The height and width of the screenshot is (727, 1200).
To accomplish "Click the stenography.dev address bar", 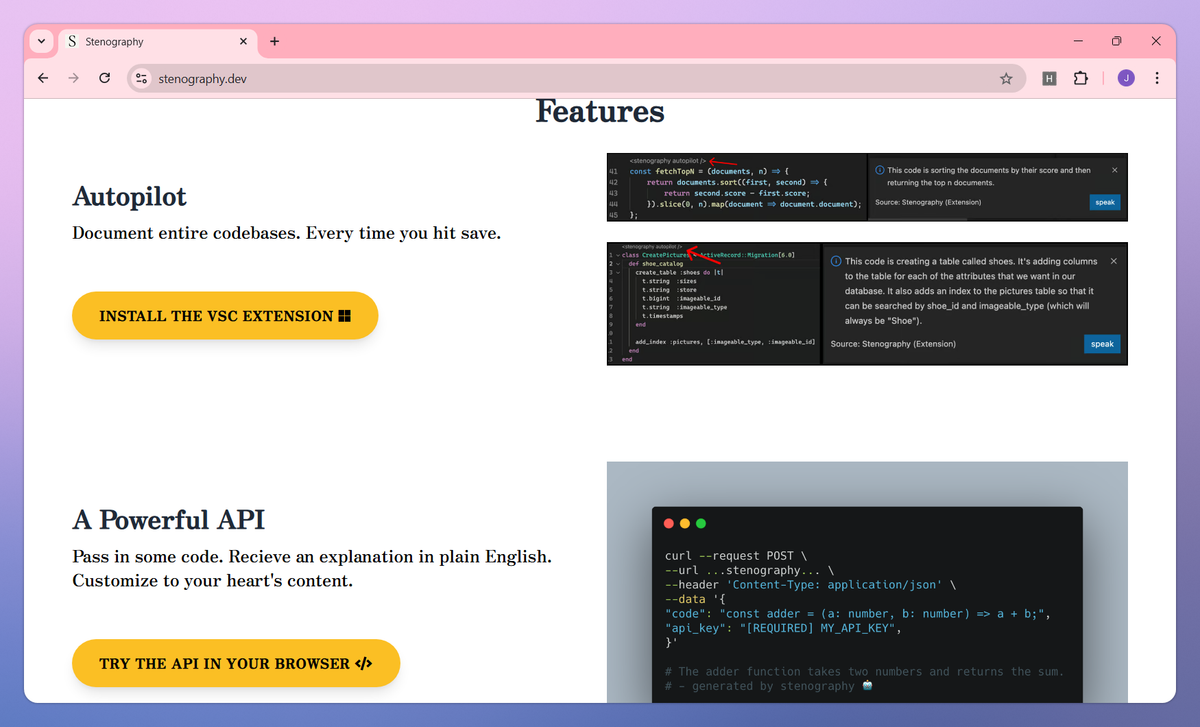I will [x=576, y=78].
